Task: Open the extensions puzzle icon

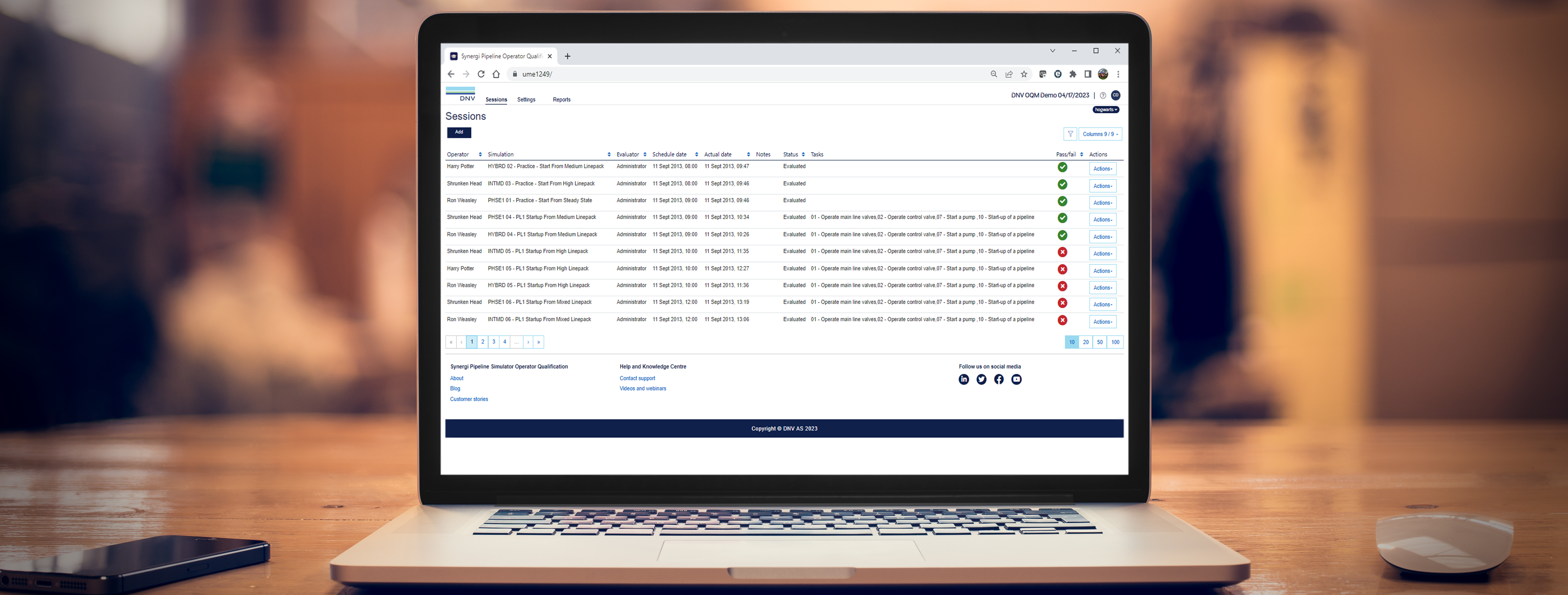Action: click(x=1073, y=74)
